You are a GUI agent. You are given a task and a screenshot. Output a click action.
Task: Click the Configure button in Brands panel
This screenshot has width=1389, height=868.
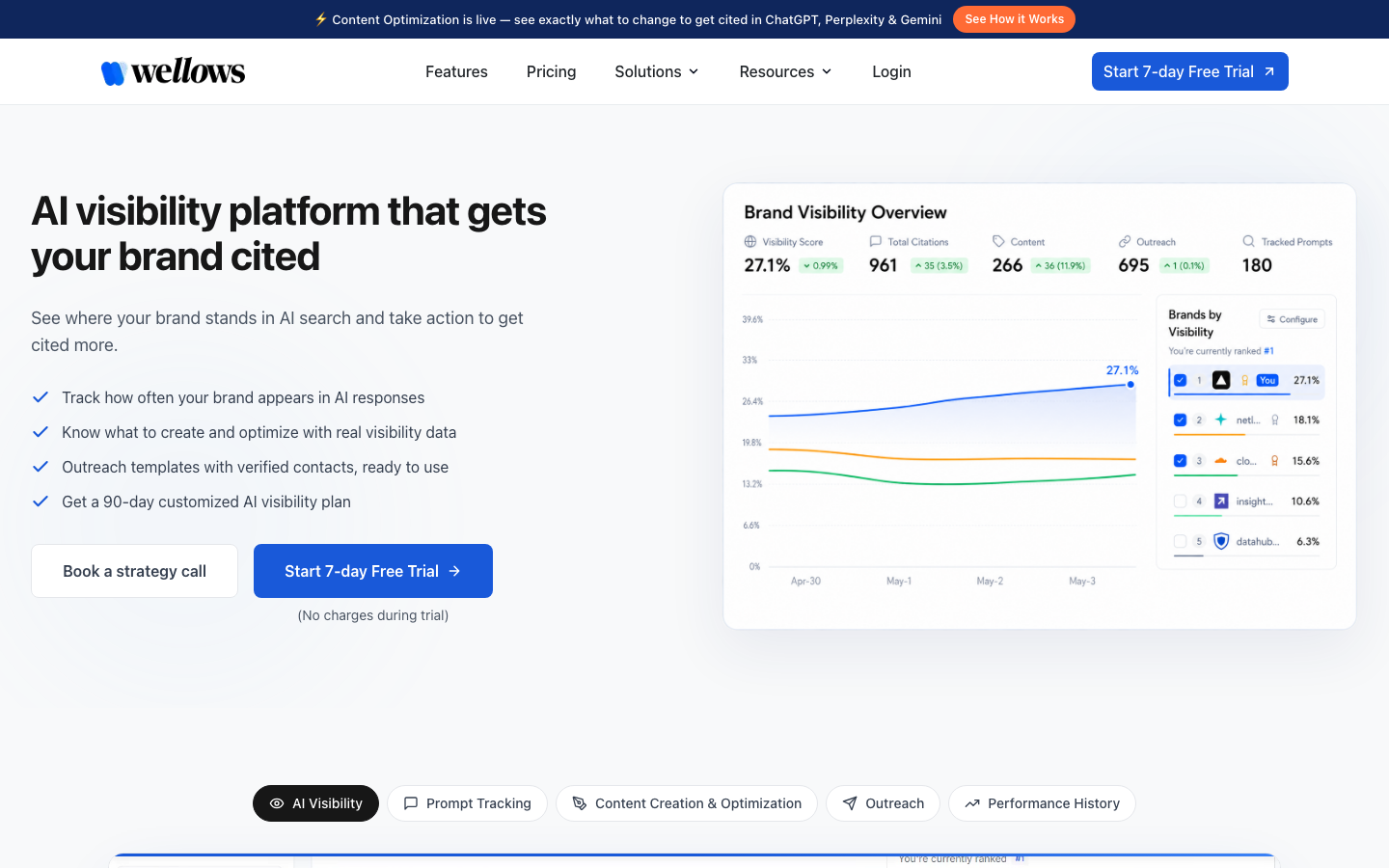(x=1293, y=319)
